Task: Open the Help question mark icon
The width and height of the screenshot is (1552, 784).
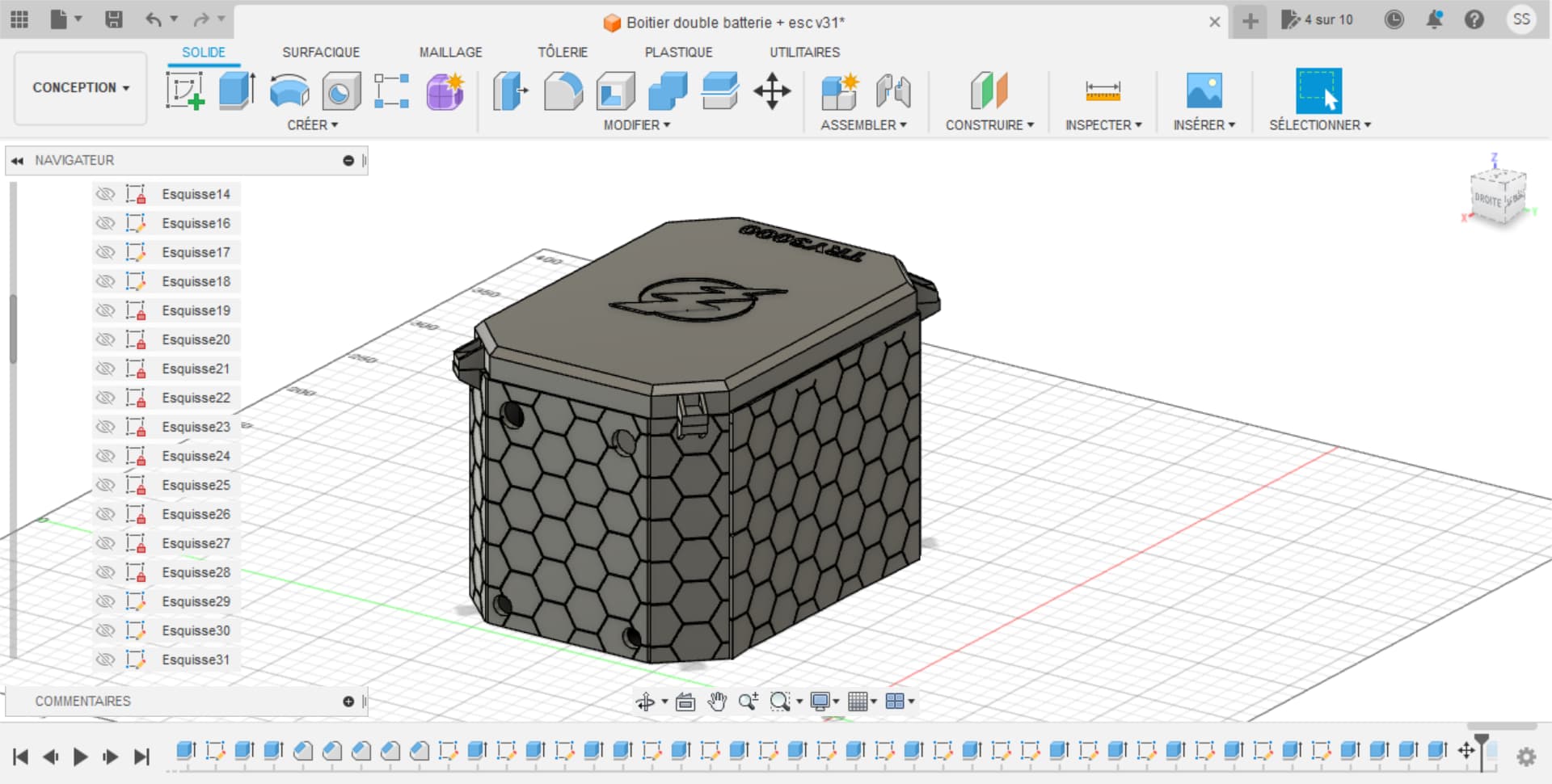Action: point(1474,19)
